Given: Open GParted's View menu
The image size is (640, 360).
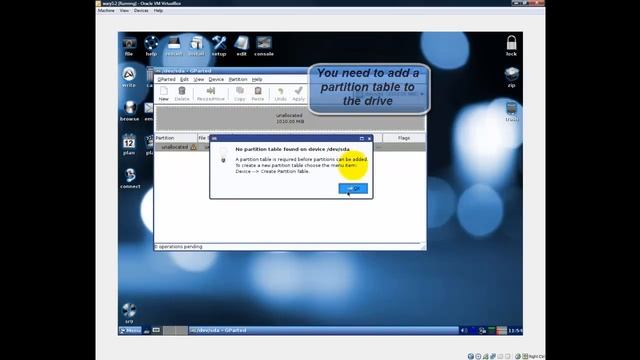Looking at the screenshot, I should tap(199, 79).
